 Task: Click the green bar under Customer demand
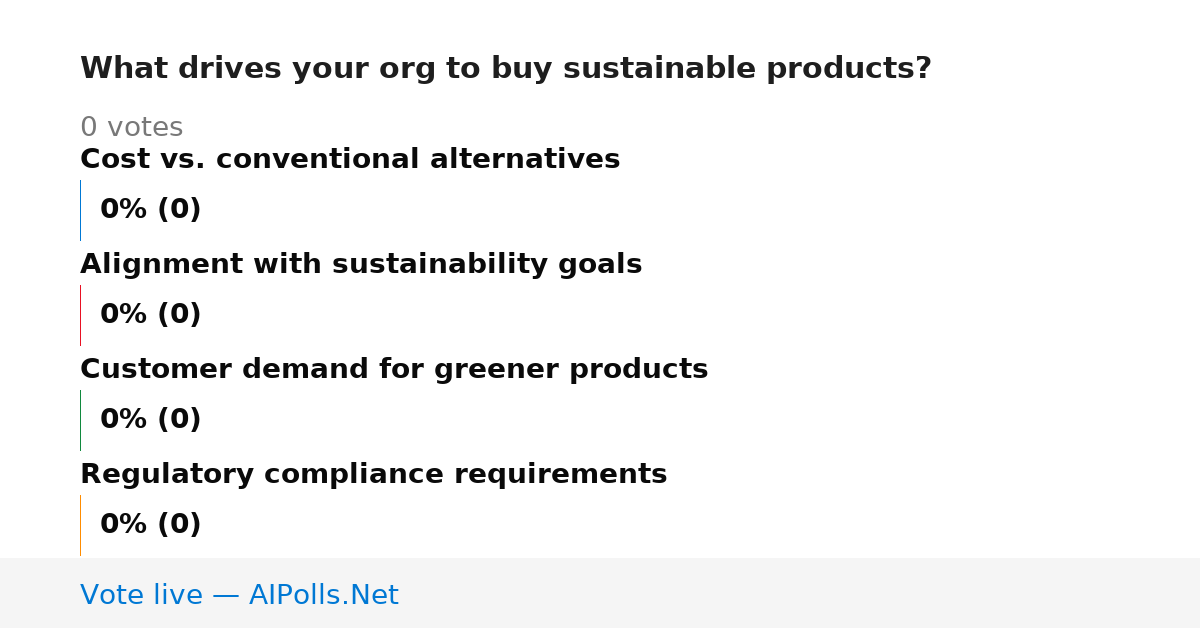81,420
